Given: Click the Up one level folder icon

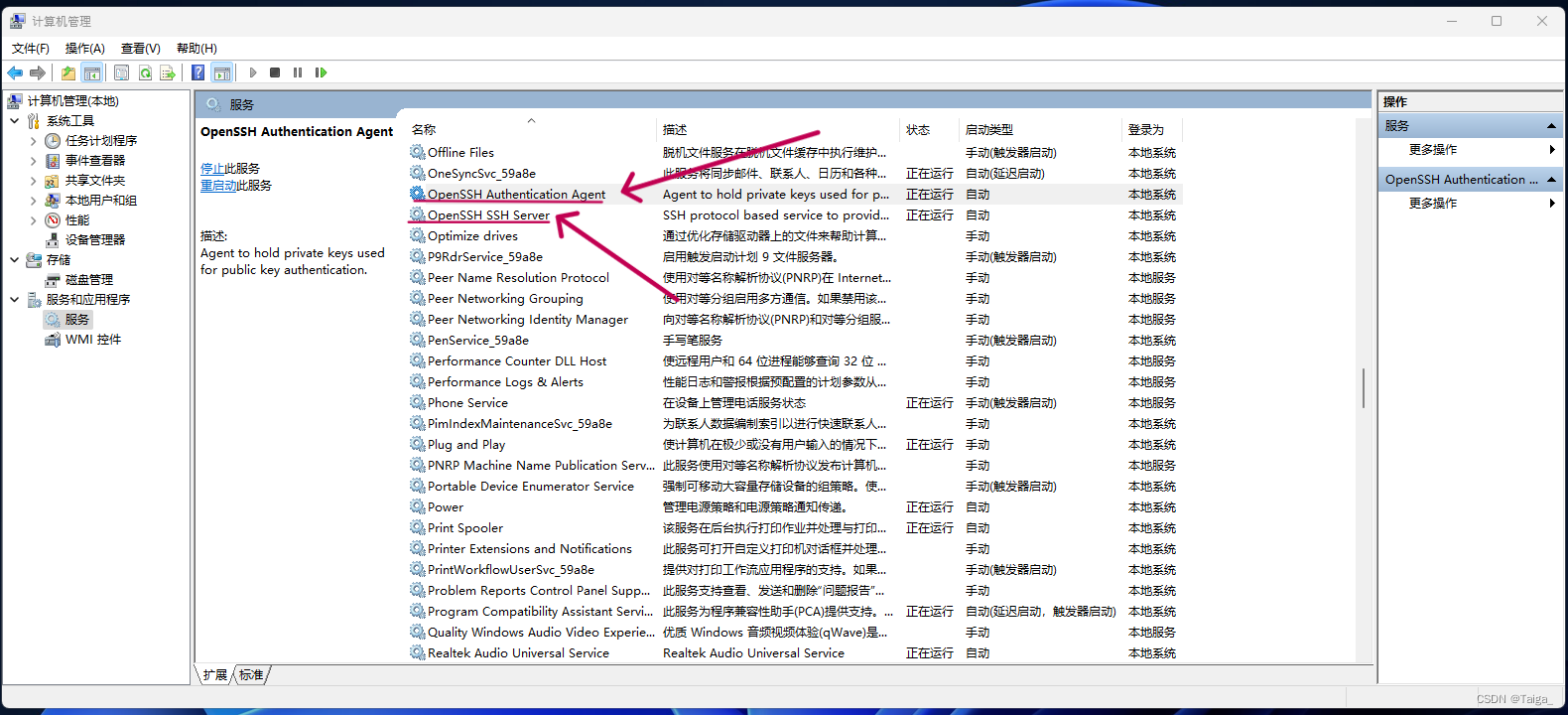Looking at the screenshot, I should [x=67, y=72].
